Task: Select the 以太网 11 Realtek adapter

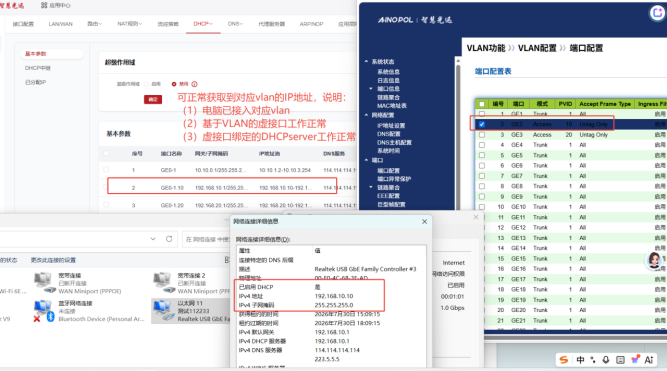Action: 191,311
